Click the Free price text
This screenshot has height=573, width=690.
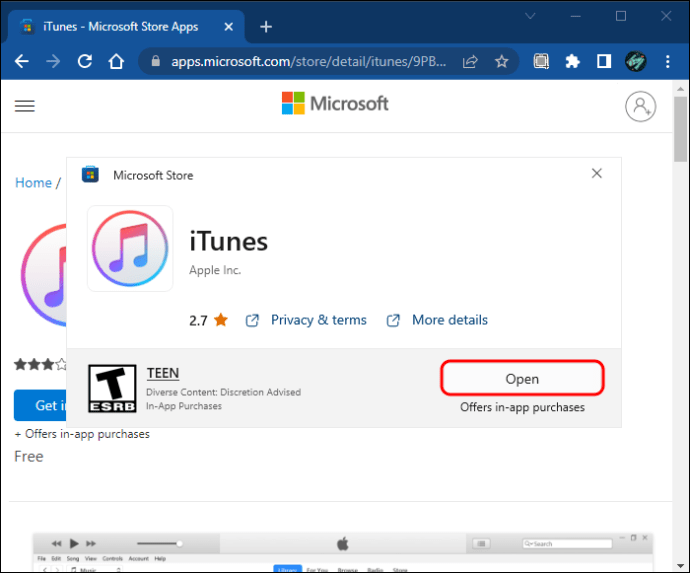coord(29,456)
